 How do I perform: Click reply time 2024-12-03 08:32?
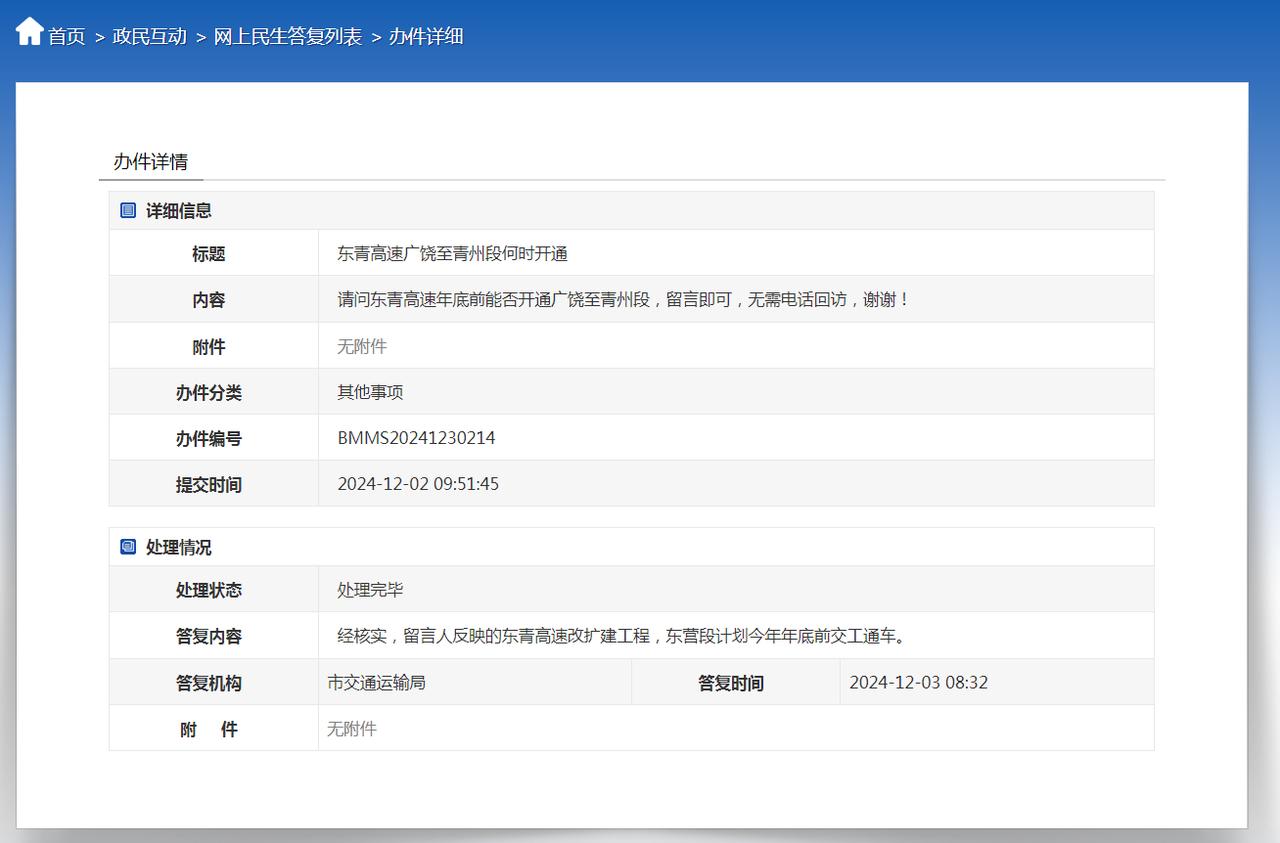pos(919,683)
